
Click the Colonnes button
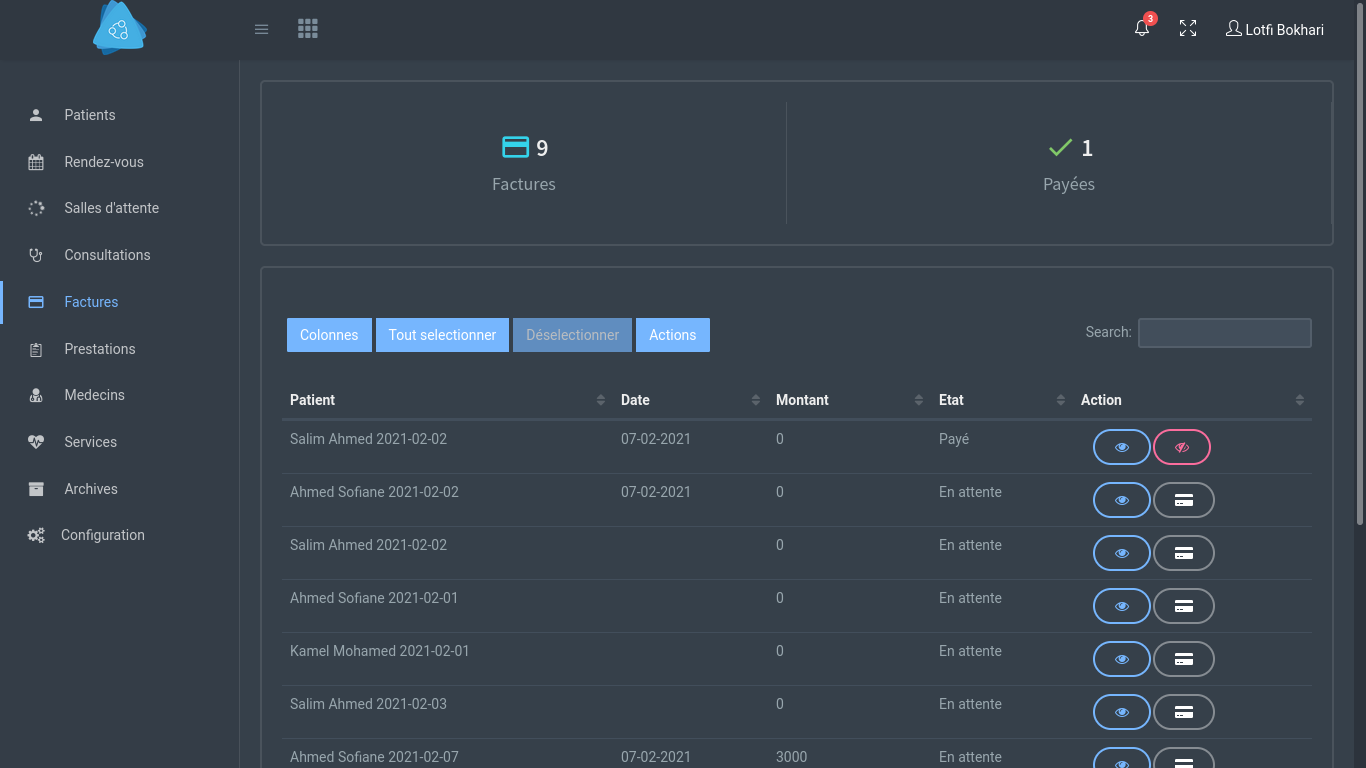329,335
